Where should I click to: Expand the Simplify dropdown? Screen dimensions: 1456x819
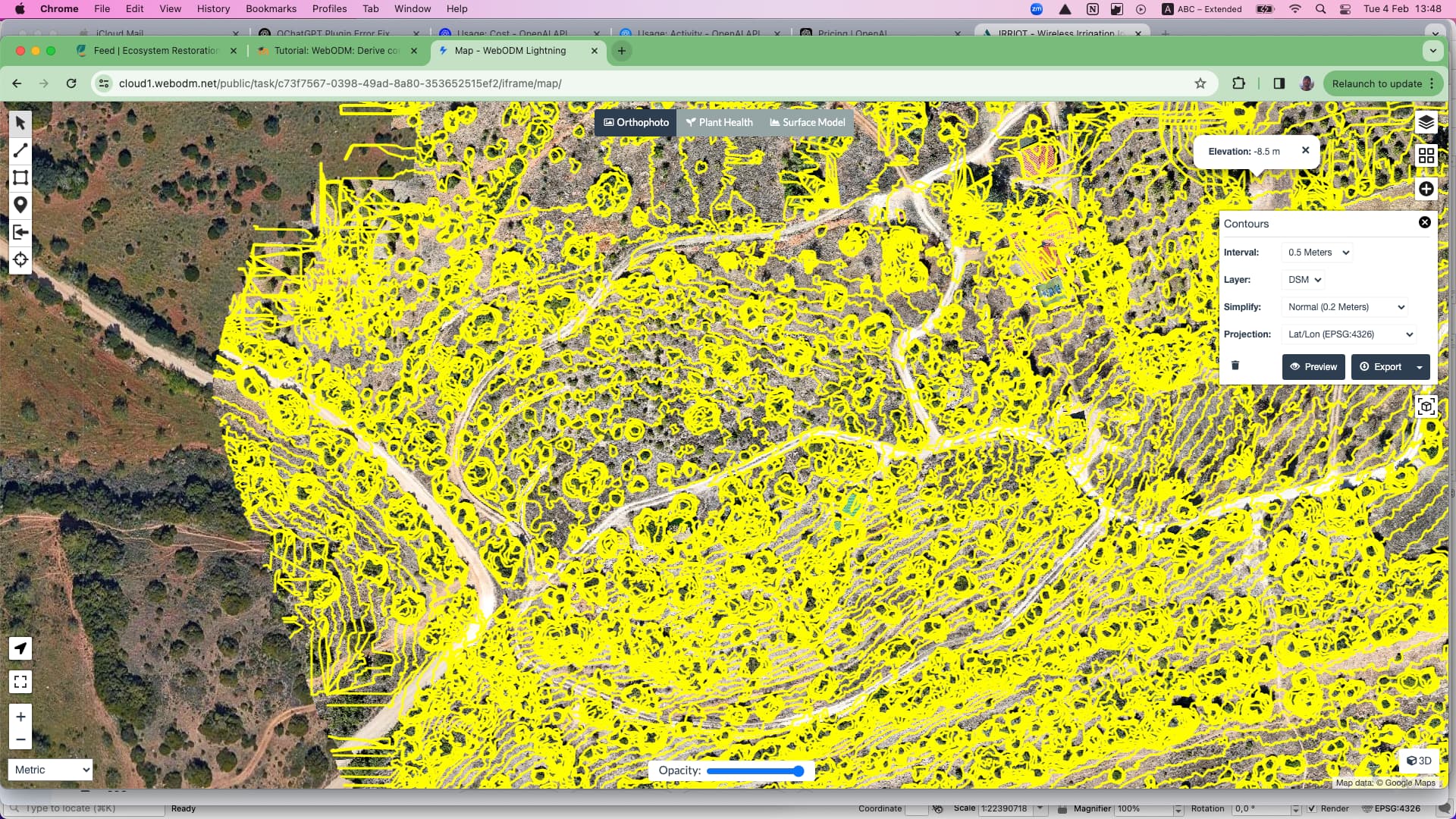[x=1346, y=307]
